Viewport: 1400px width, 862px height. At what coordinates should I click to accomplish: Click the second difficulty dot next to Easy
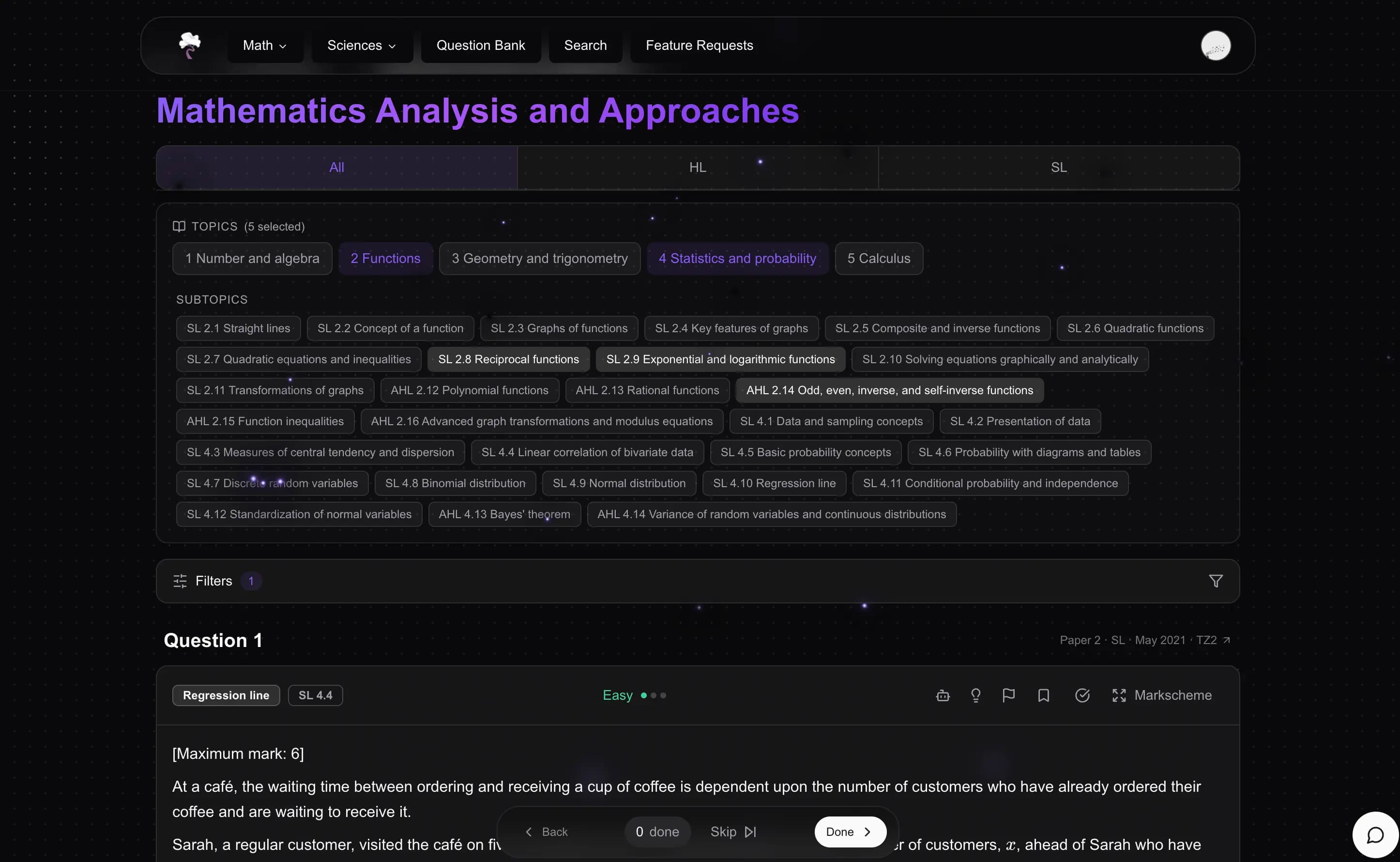point(653,695)
